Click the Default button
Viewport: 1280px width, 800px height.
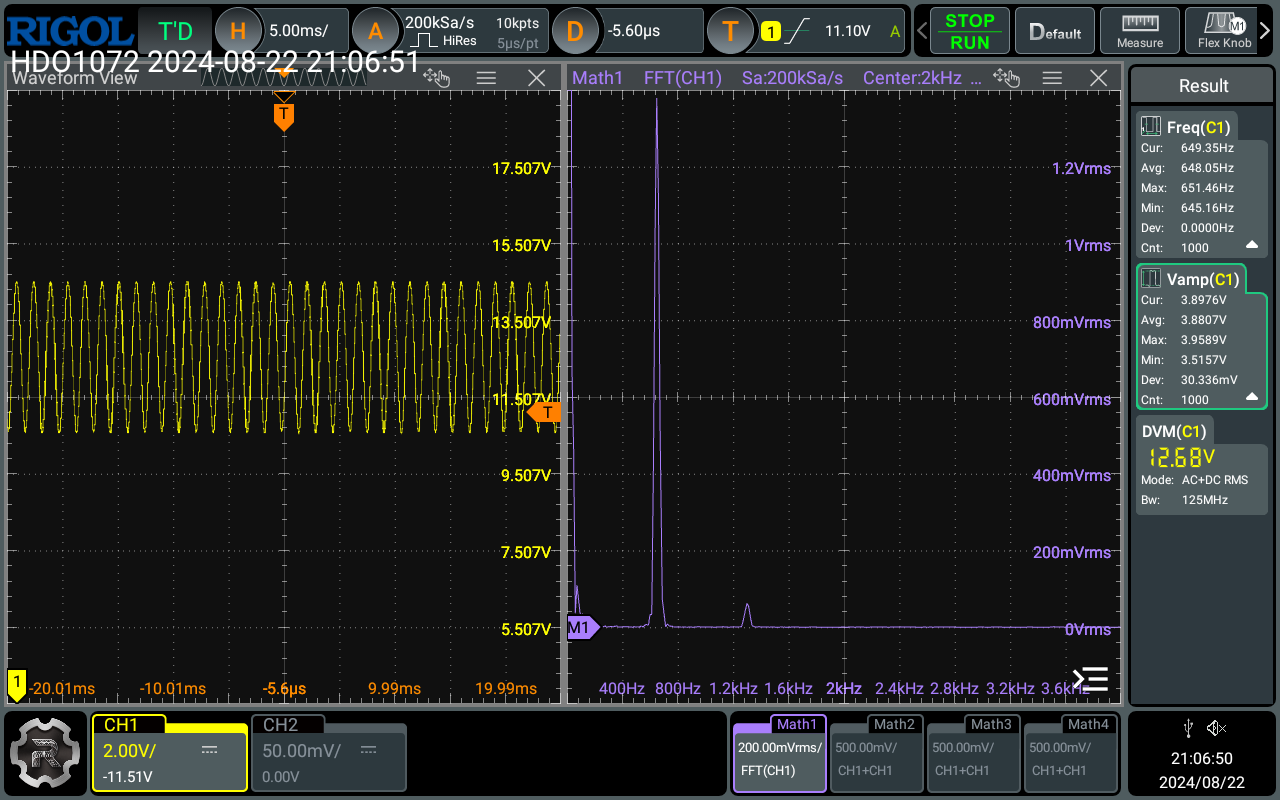coord(1055,31)
